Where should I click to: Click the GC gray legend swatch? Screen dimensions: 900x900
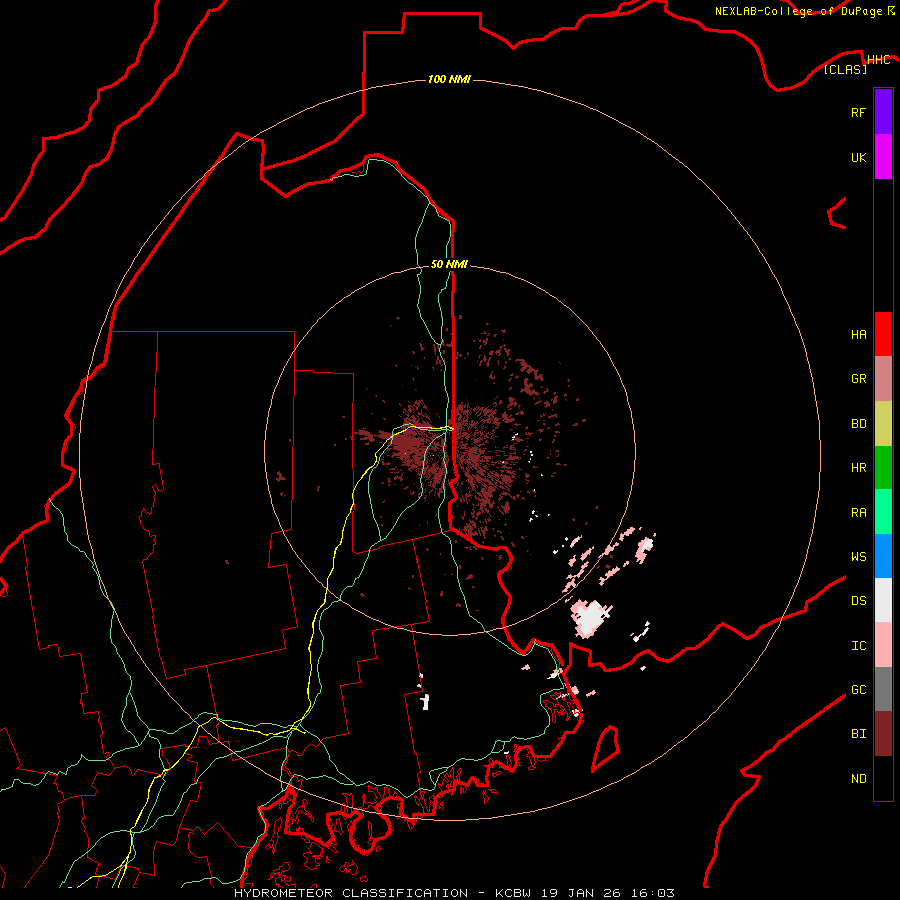tap(883, 689)
